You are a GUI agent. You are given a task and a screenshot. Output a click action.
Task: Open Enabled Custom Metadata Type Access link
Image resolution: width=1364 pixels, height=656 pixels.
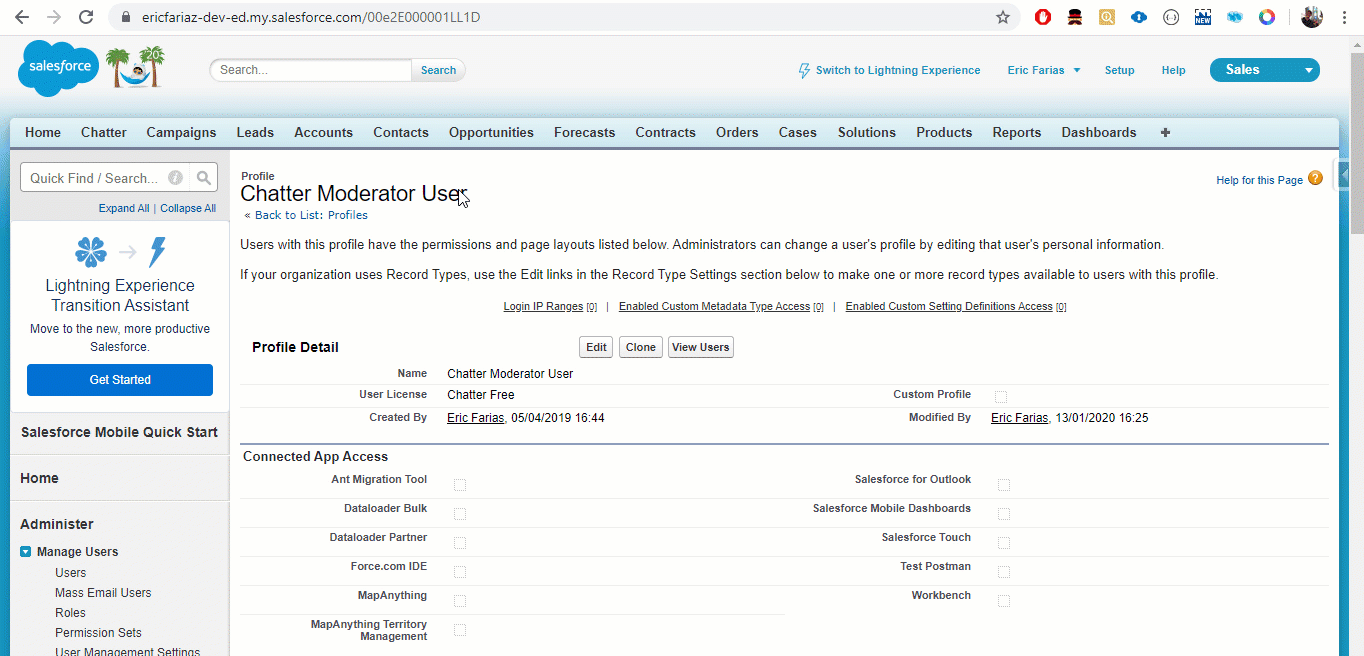click(714, 306)
